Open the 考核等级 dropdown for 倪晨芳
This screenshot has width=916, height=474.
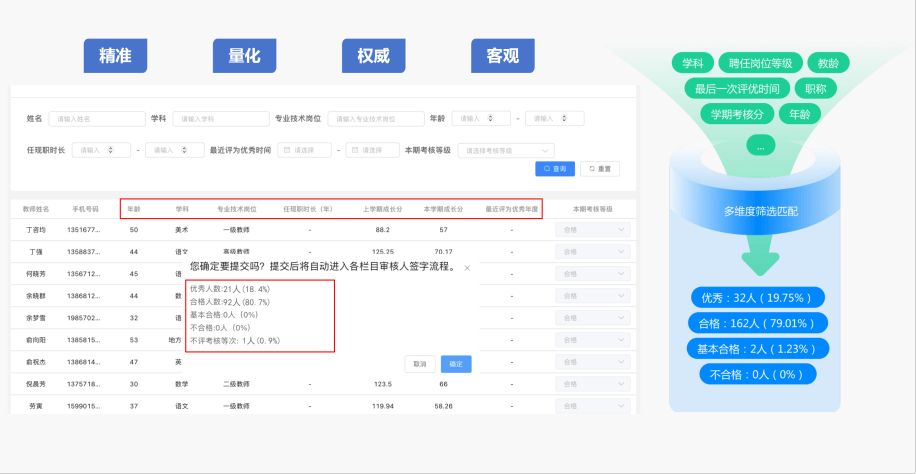[594, 383]
